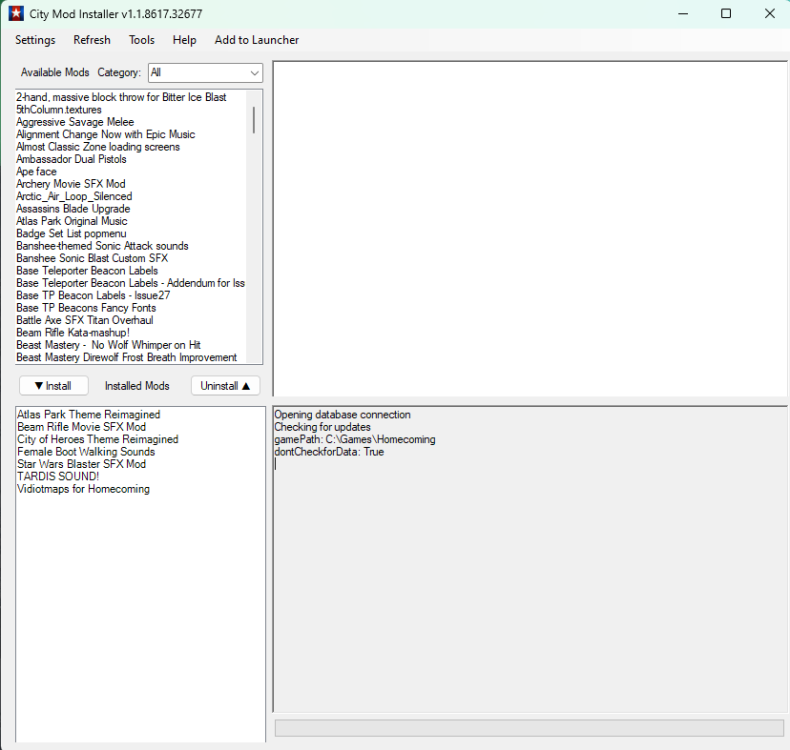Select Almost Classic Zone loading screens

pyautogui.click(x=98, y=147)
